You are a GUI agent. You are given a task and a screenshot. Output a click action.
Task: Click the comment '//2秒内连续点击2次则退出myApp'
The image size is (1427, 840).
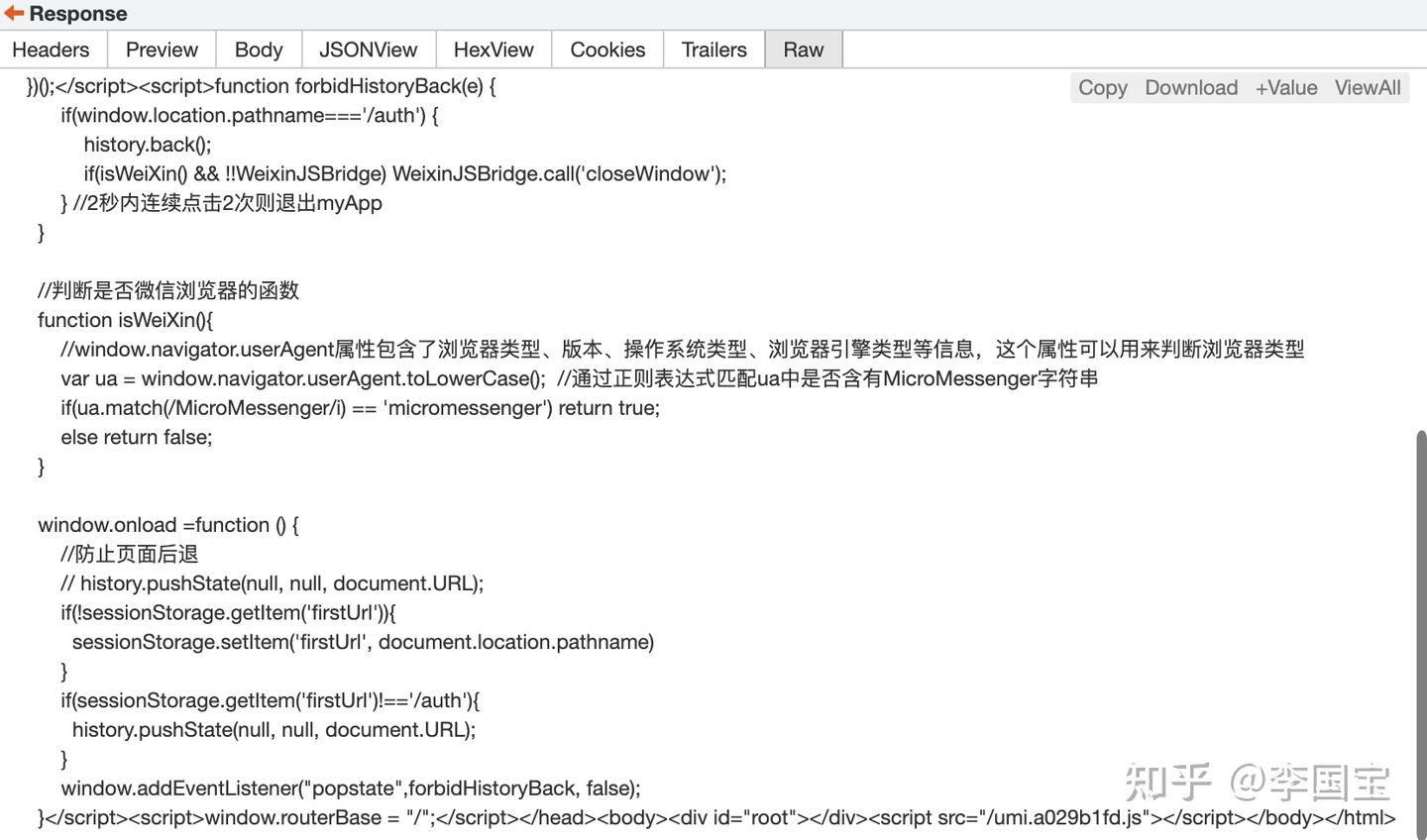pyautogui.click(x=228, y=203)
